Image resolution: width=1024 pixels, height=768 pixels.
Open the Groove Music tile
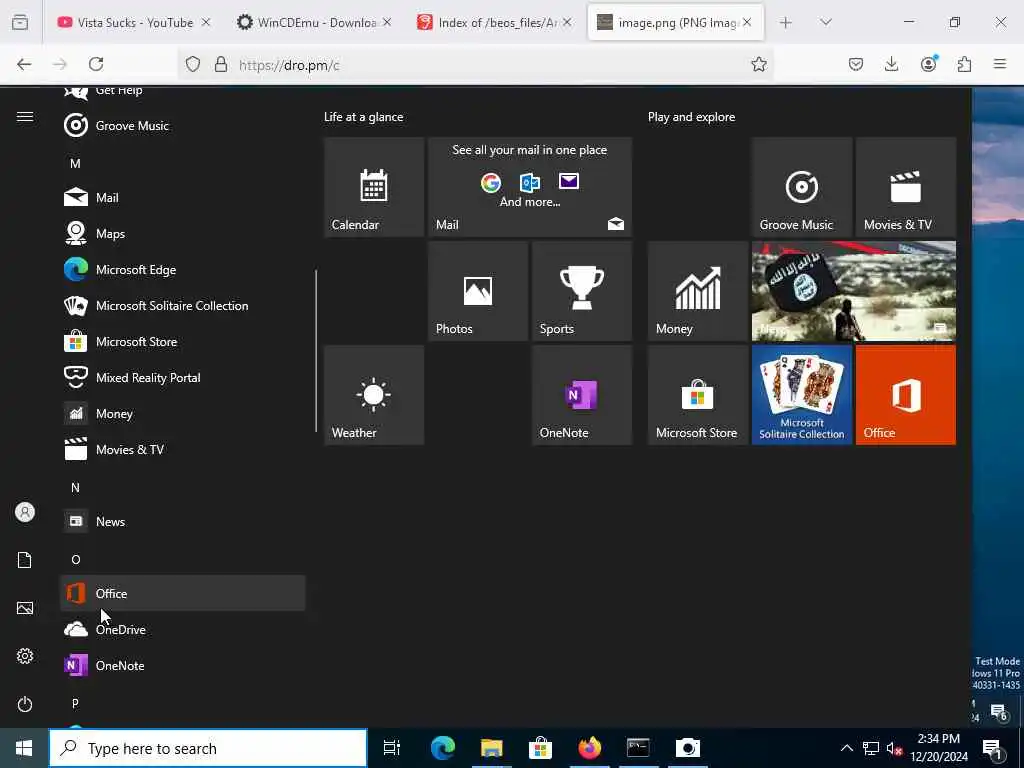(x=802, y=187)
